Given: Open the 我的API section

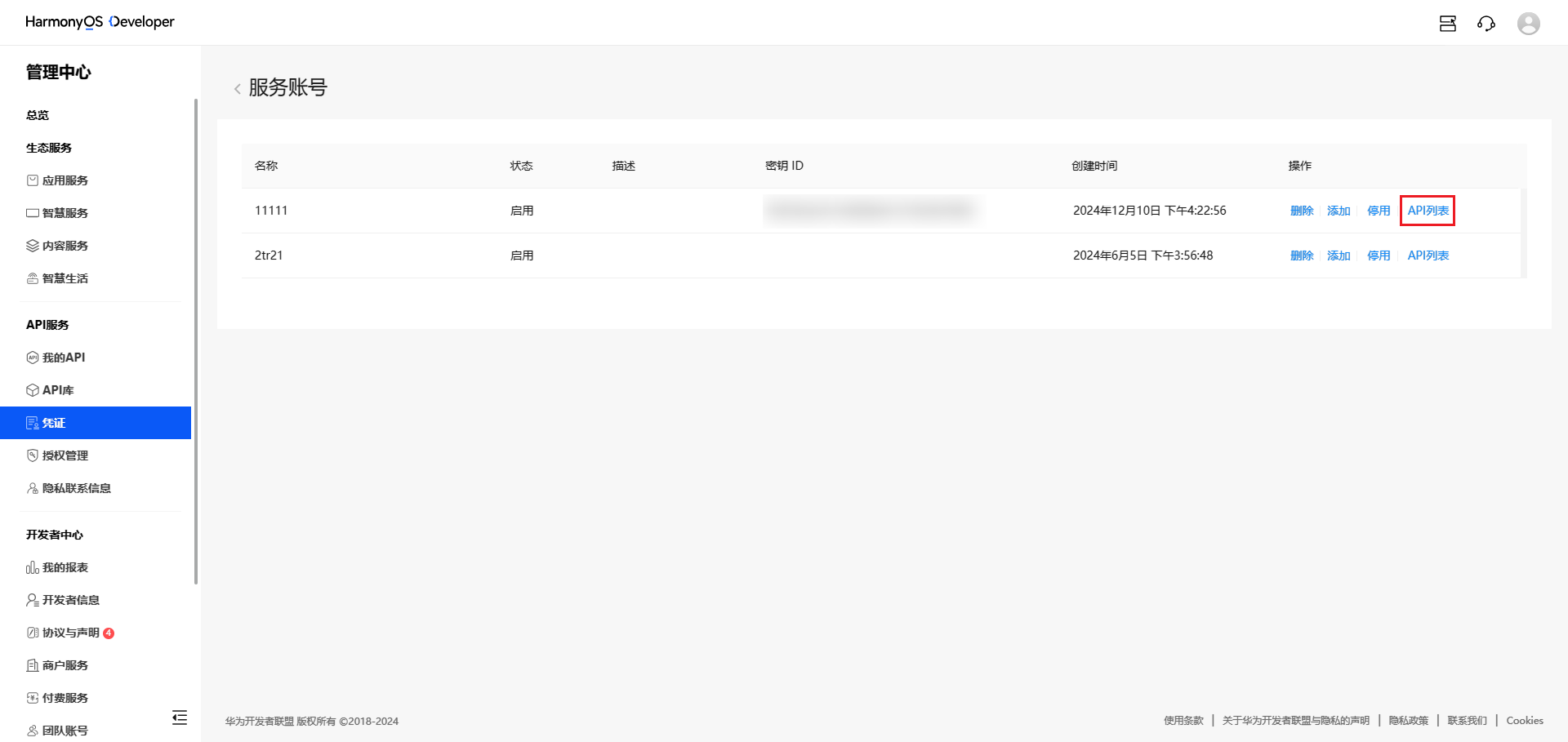Looking at the screenshot, I should [64, 357].
